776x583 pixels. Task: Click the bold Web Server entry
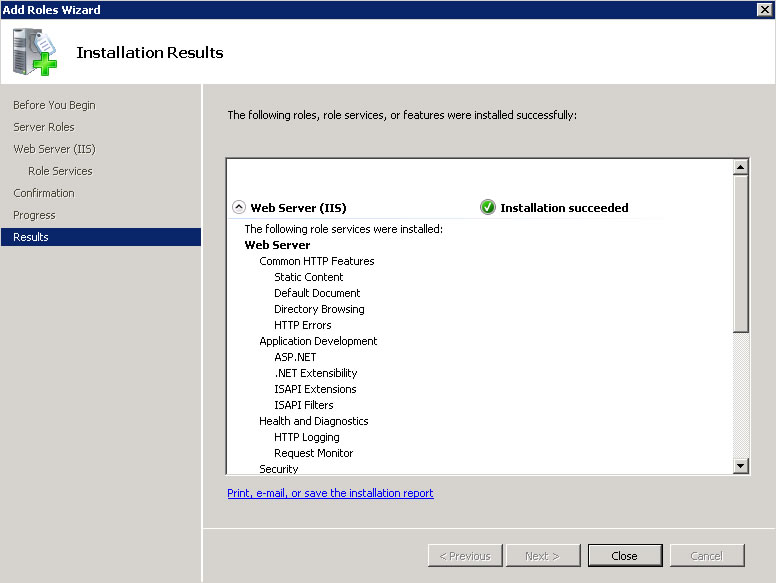point(277,245)
